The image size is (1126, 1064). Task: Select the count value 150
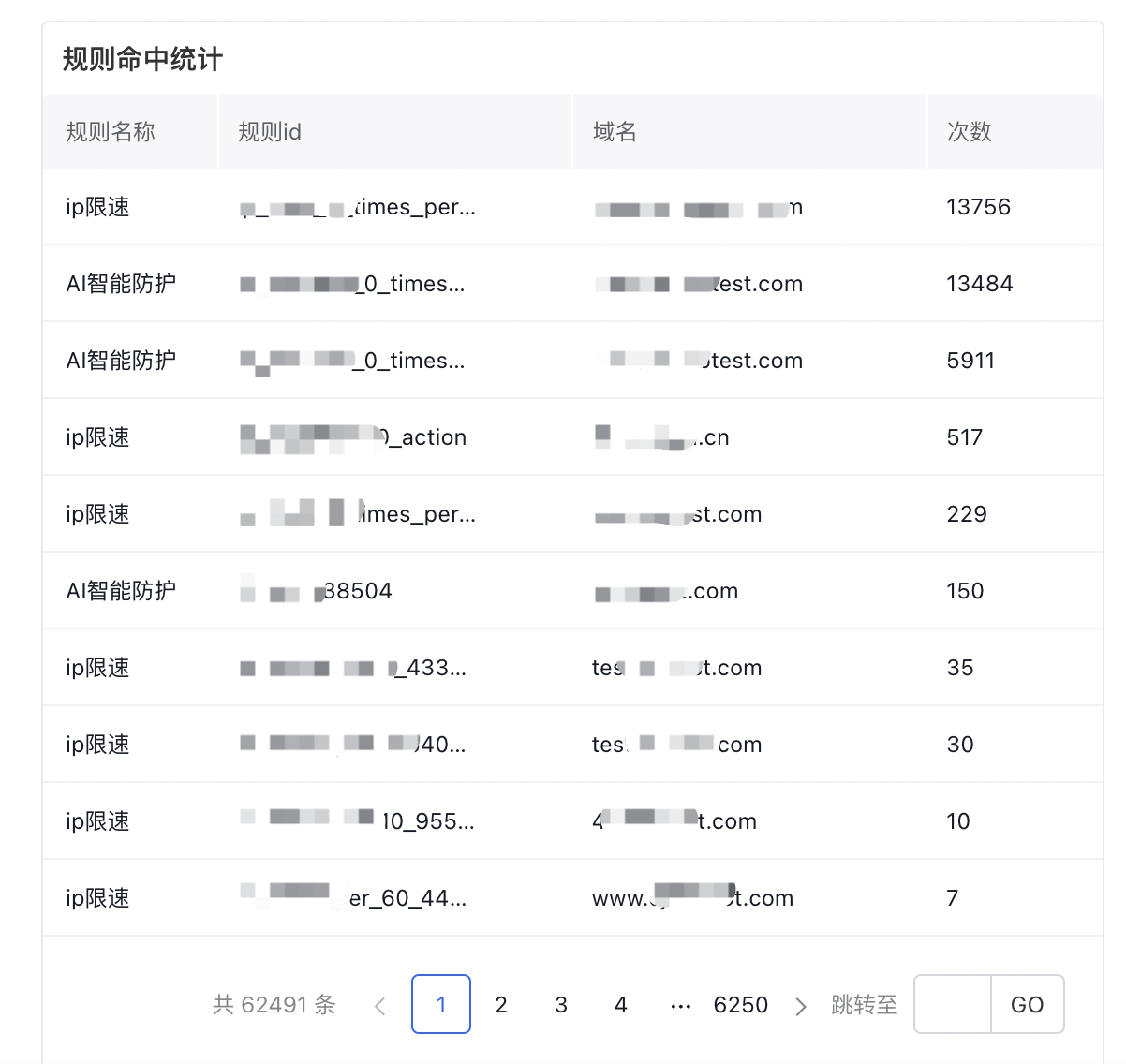(x=965, y=591)
